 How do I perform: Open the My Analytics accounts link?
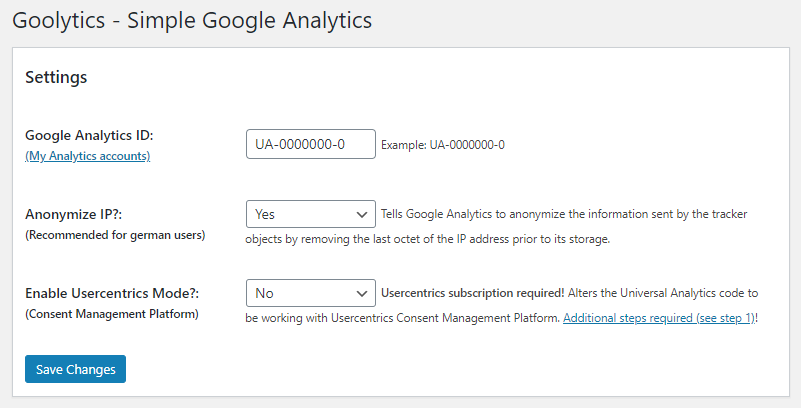coord(87,156)
